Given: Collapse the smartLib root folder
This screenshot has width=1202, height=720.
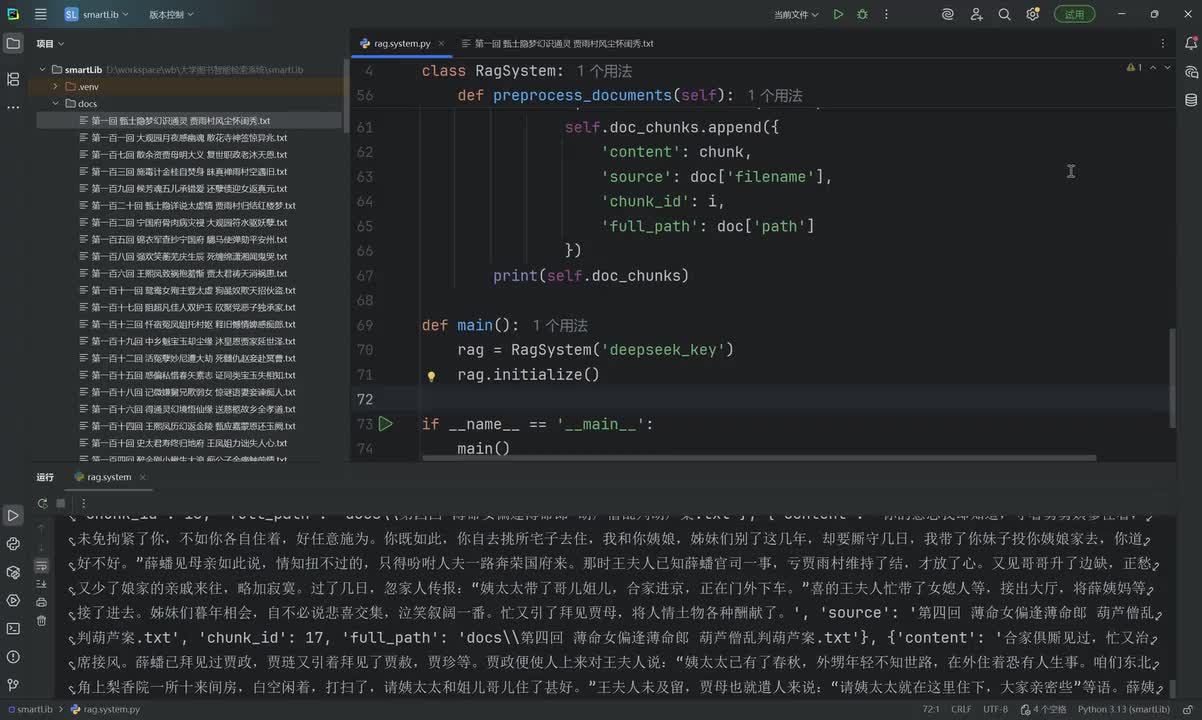Looking at the screenshot, I should (x=44, y=70).
